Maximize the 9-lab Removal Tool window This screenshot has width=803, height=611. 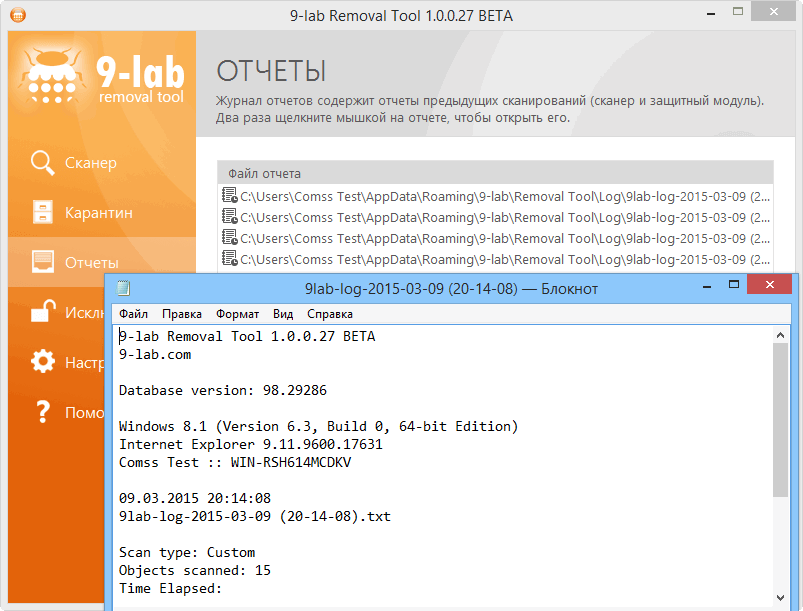tap(738, 11)
